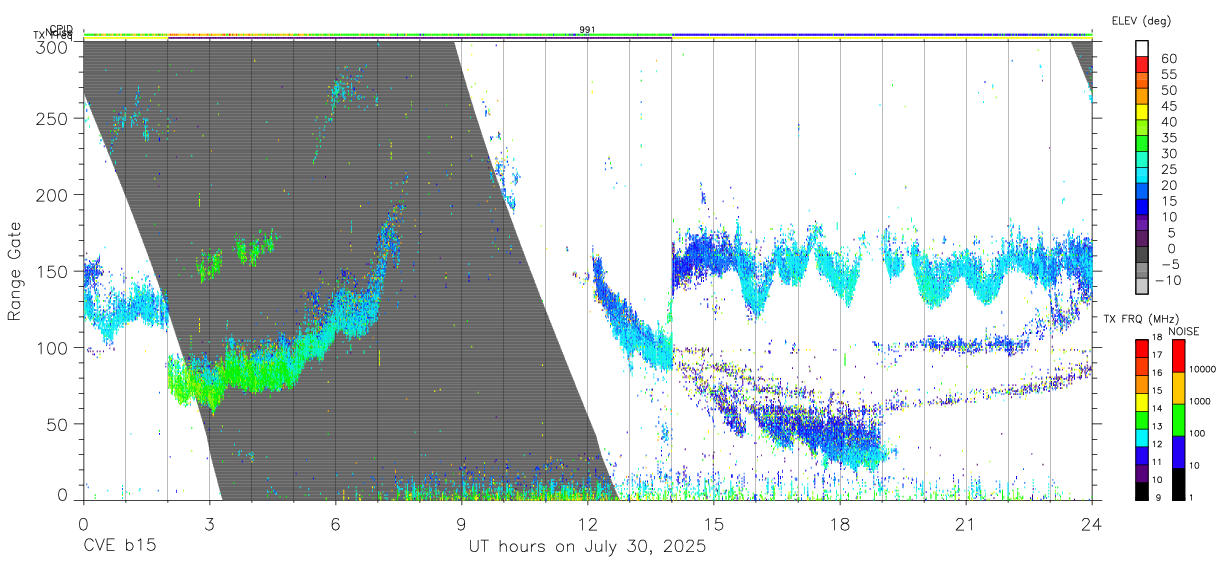1228x567 pixels.
Task: Click the y-axis range gate label 300
Action: (x=53, y=46)
